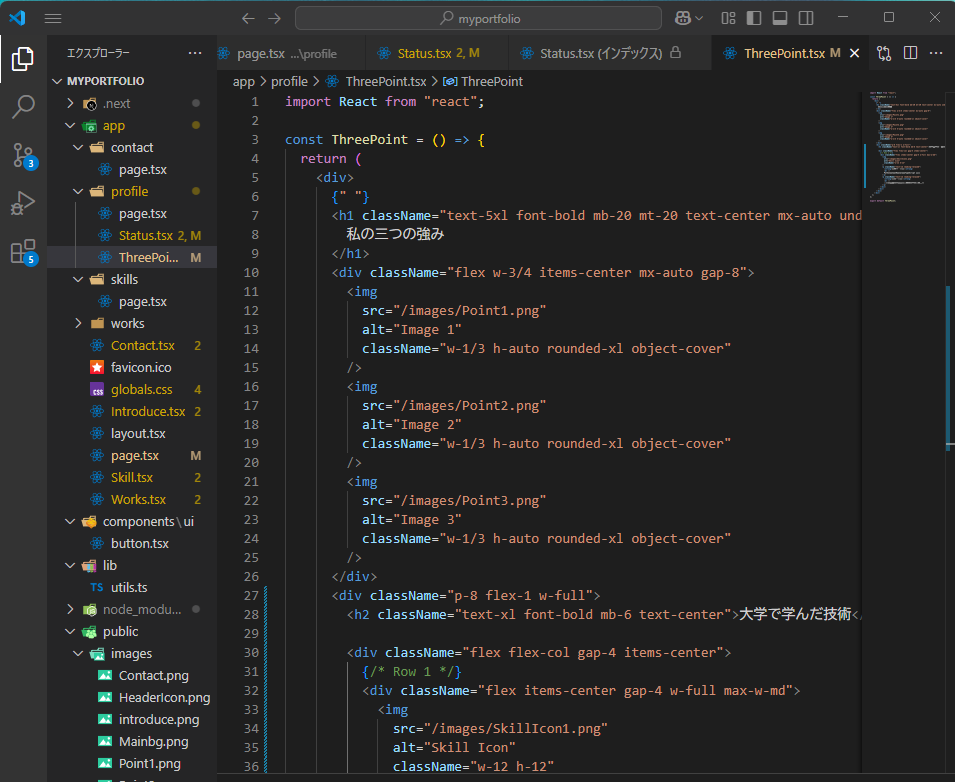The width and height of the screenshot is (955, 782).
Task: Expand the .next folder
Action: pyautogui.click(x=116, y=103)
